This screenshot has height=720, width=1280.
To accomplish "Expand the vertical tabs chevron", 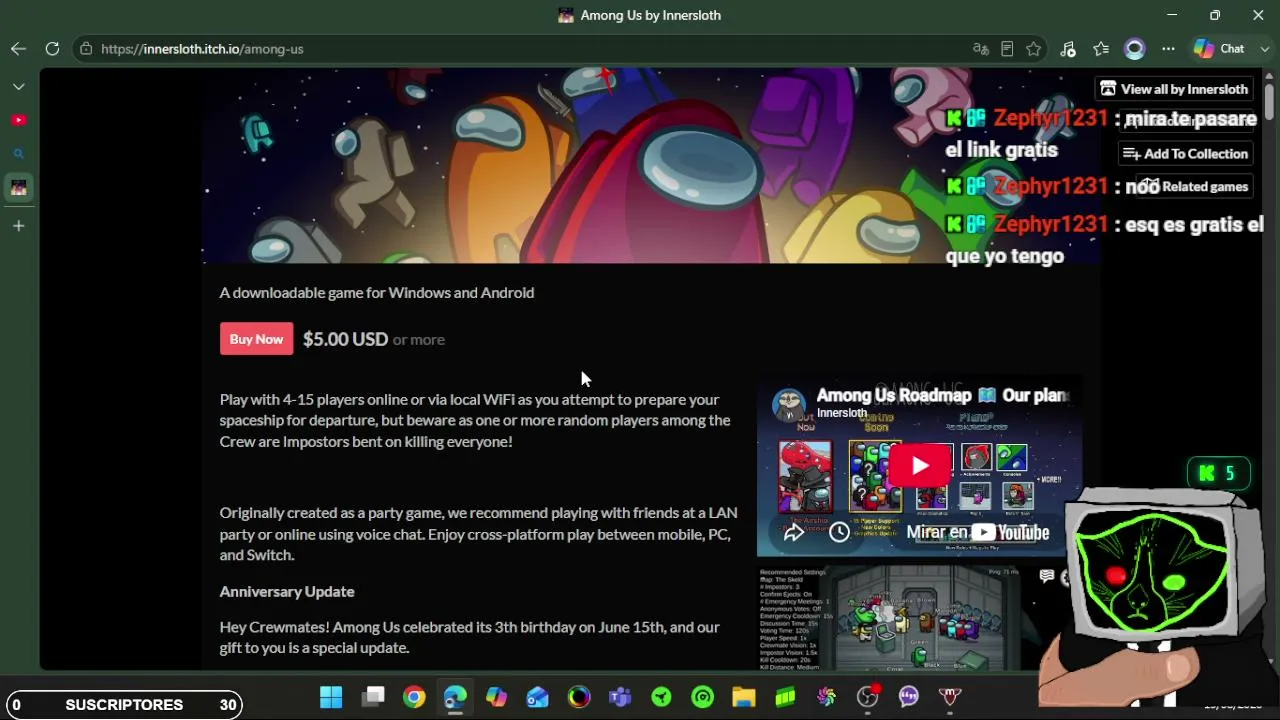I will point(19,87).
